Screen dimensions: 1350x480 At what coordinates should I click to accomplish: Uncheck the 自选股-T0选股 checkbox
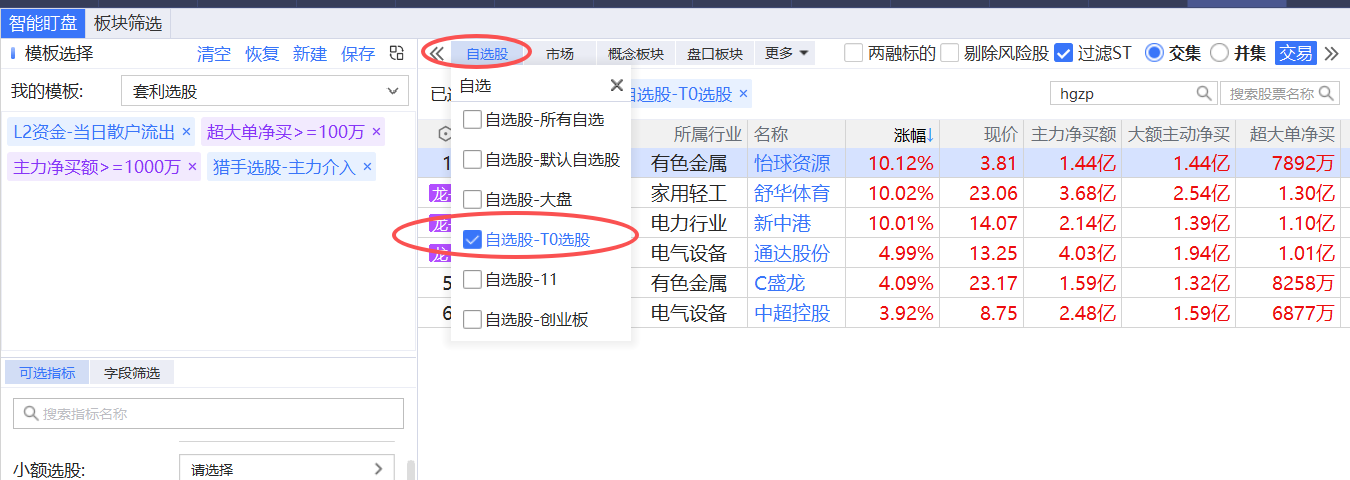click(473, 240)
